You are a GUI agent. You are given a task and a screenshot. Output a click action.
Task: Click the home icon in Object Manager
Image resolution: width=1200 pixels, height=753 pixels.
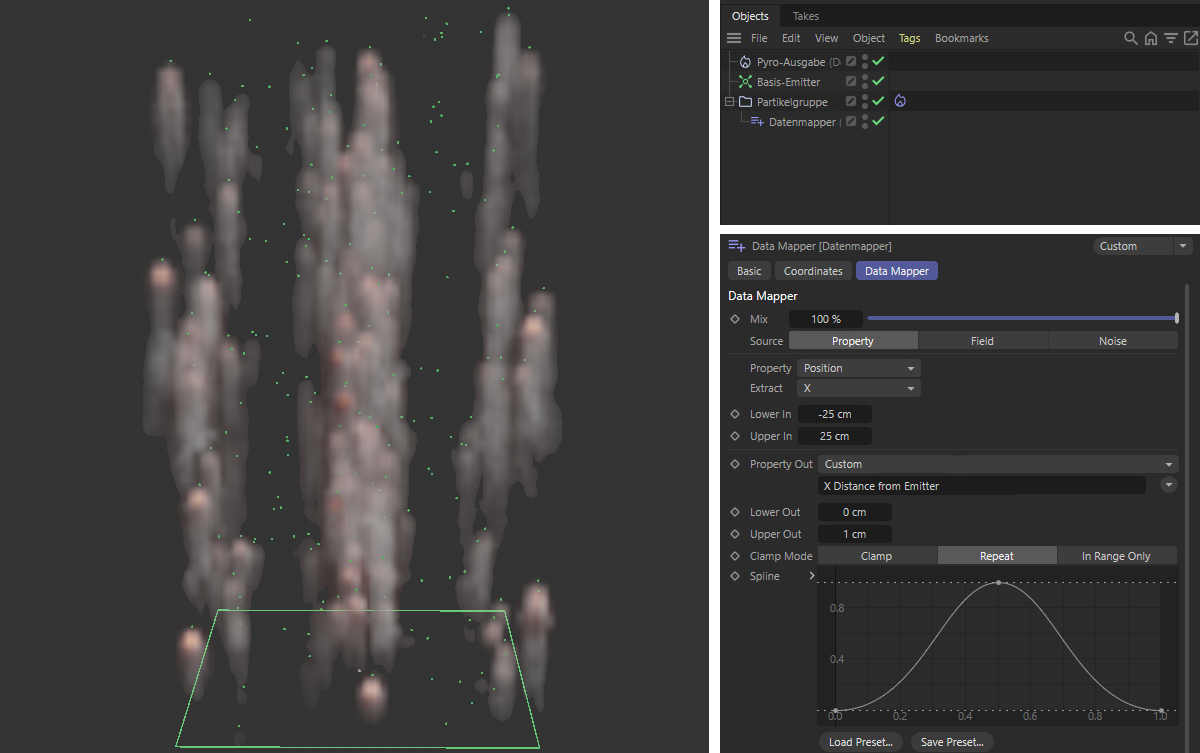1150,38
